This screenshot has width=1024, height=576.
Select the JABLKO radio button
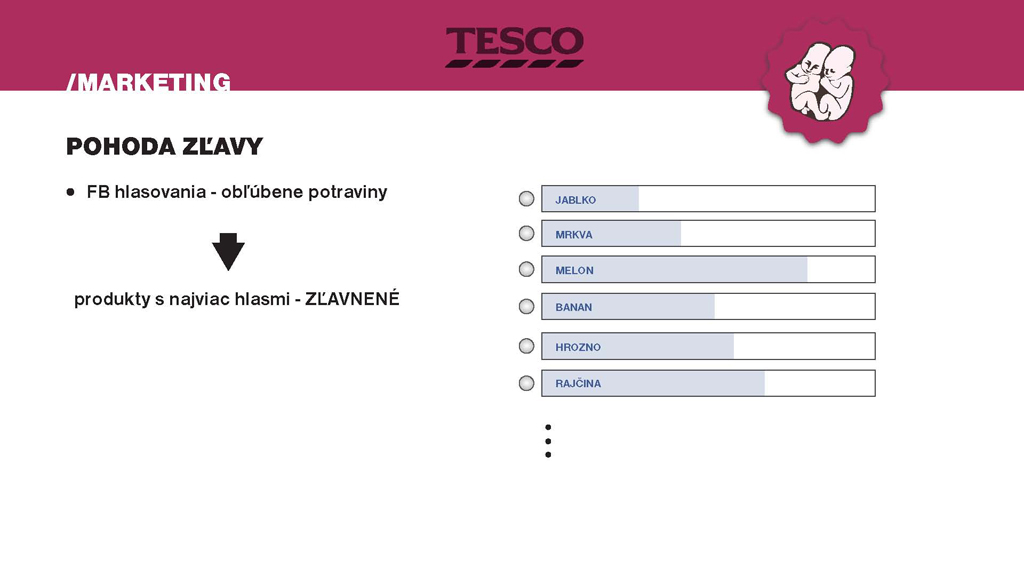coord(526,199)
